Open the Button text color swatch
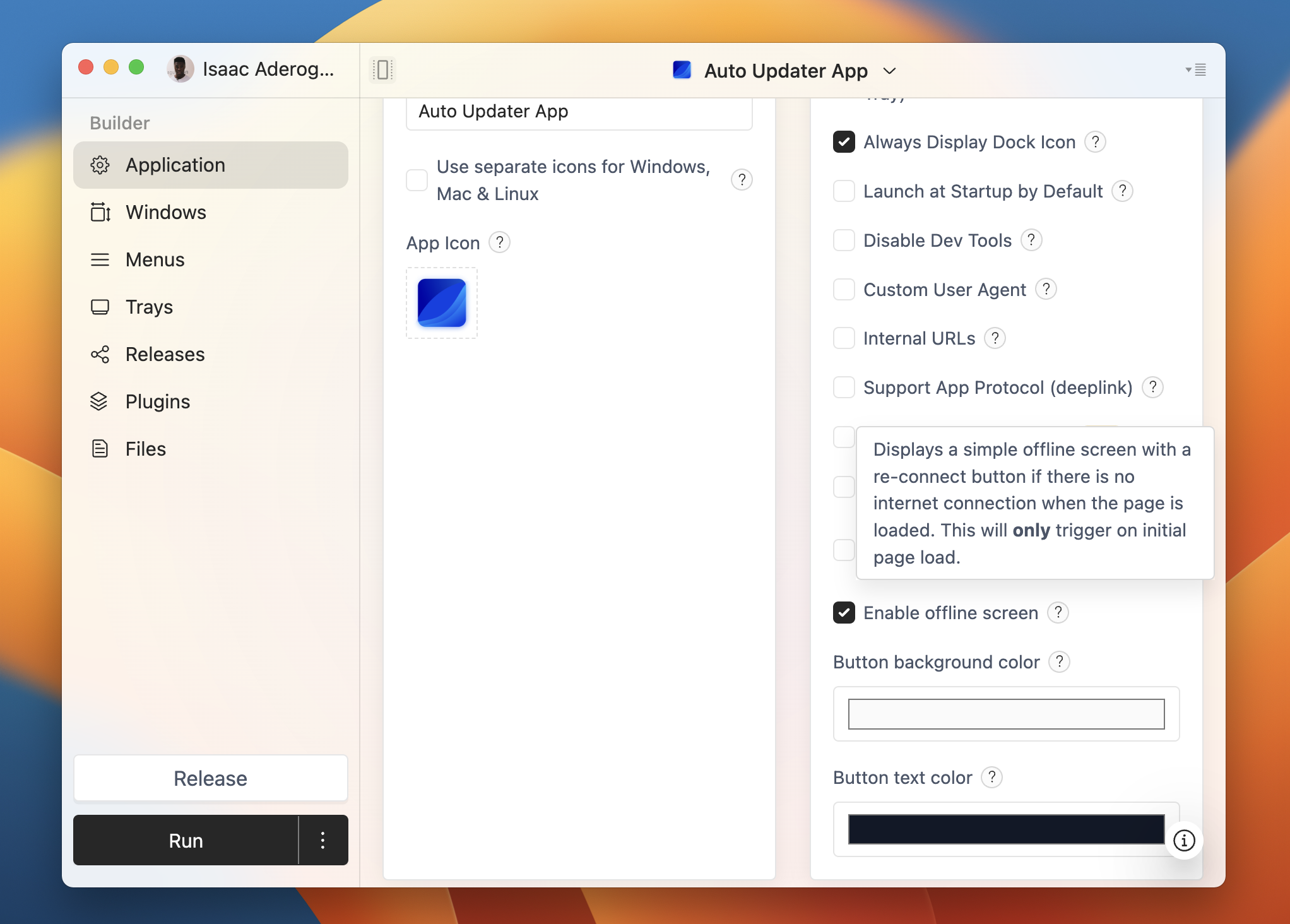This screenshot has height=924, width=1290. point(1006,829)
